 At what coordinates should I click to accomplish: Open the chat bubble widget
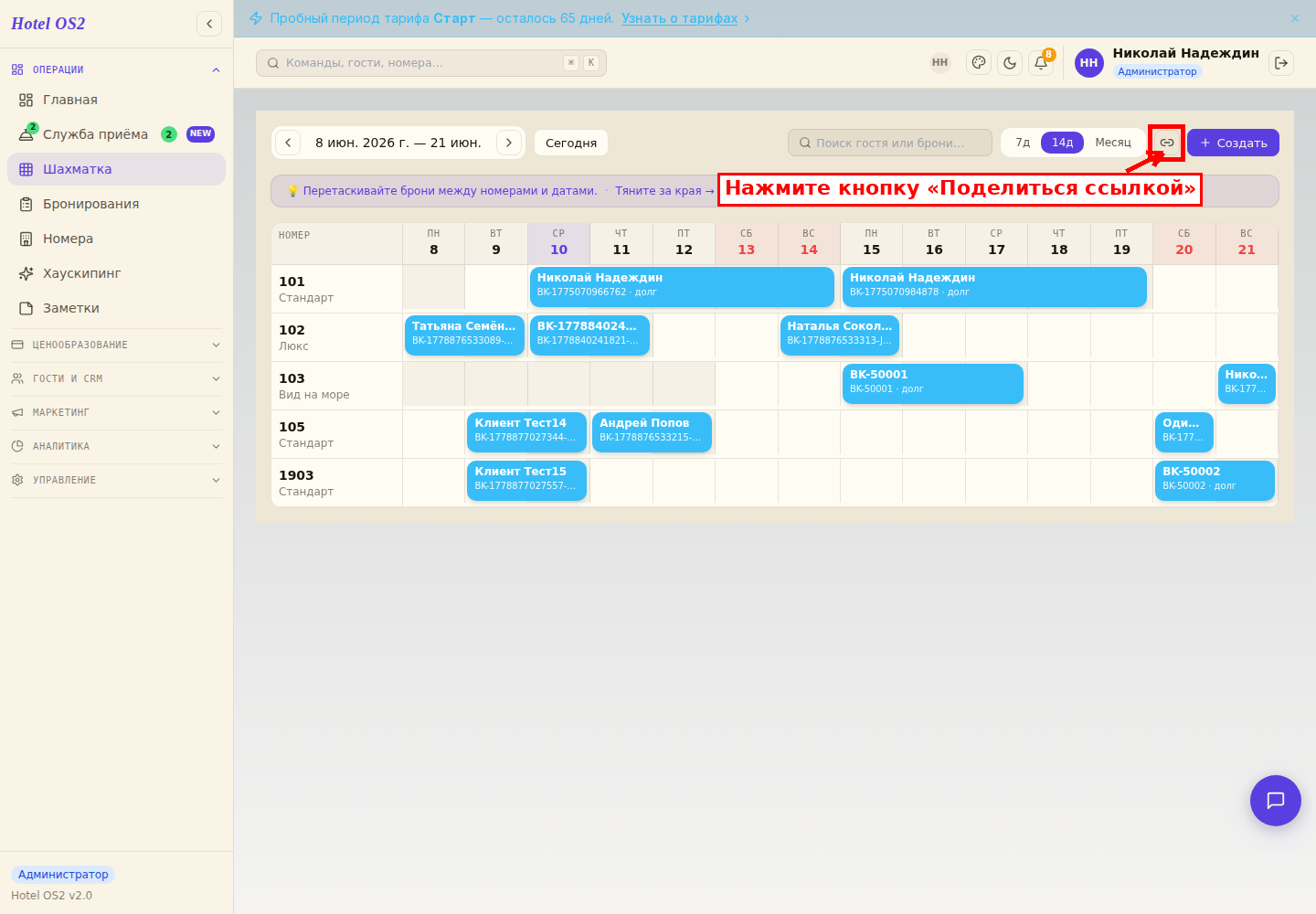(x=1276, y=801)
